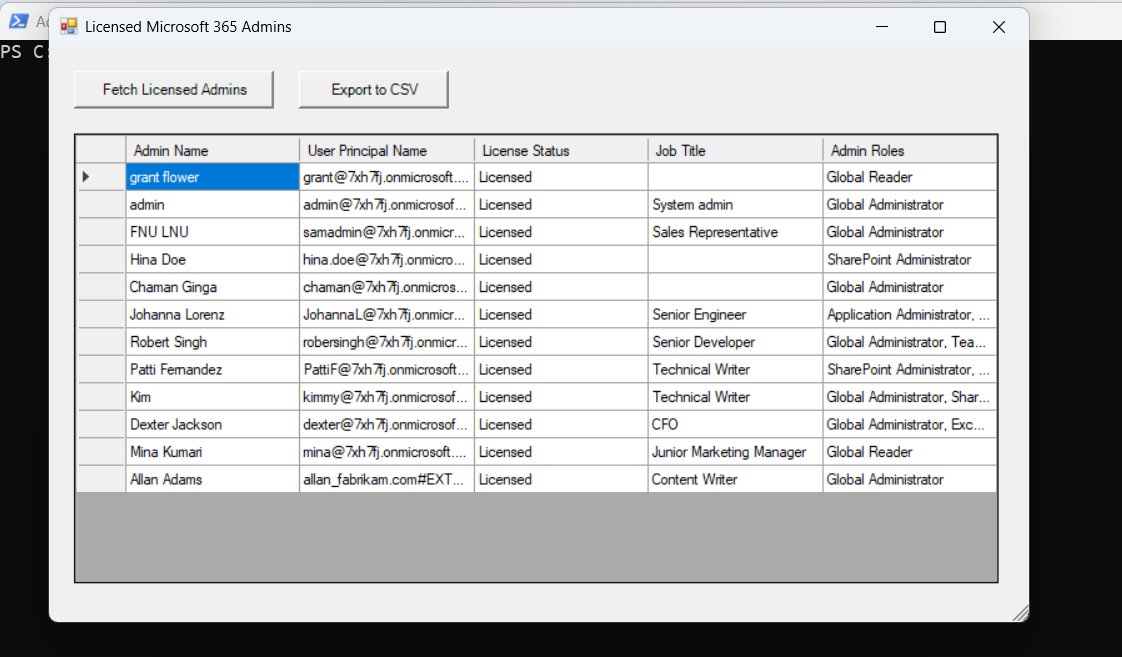
Task: Select the 'grant flower' name cell
Action: 213,177
